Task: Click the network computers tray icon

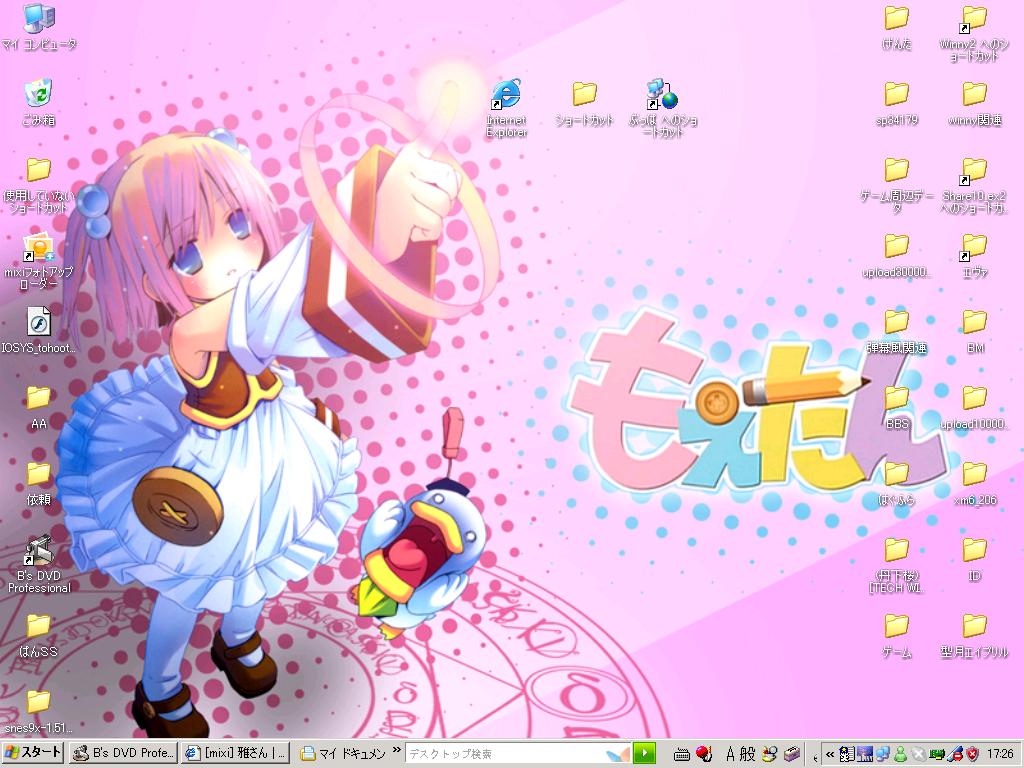Action: (884, 754)
